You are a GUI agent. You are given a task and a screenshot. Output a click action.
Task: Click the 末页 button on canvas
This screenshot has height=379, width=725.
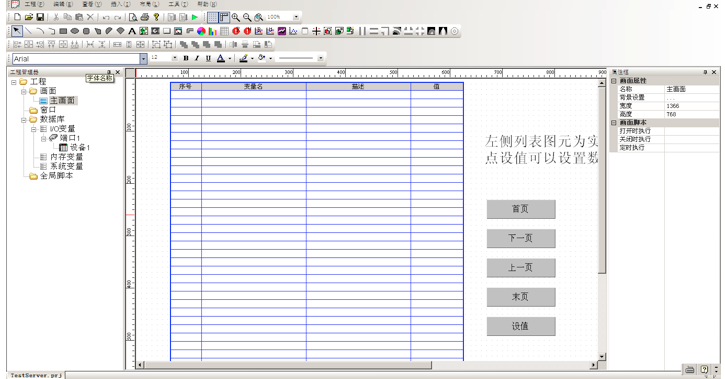point(521,297)
